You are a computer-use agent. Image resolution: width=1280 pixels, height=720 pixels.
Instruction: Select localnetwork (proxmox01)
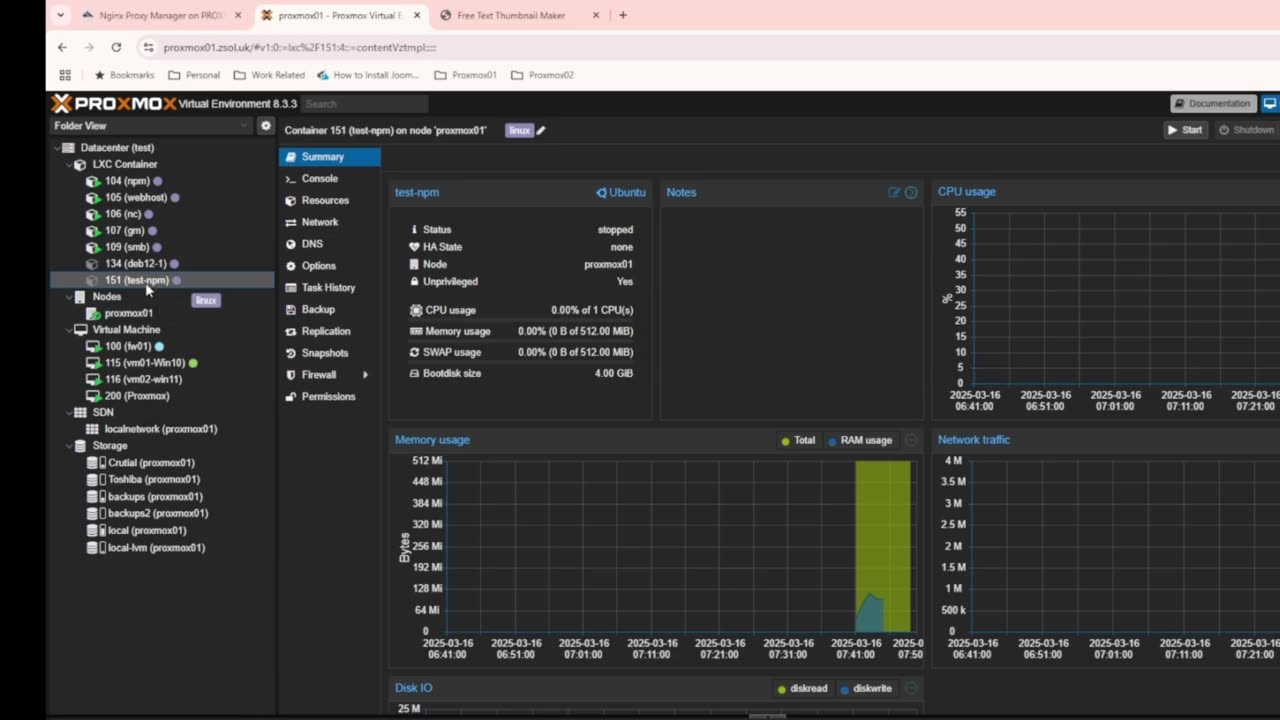(160, 429)
